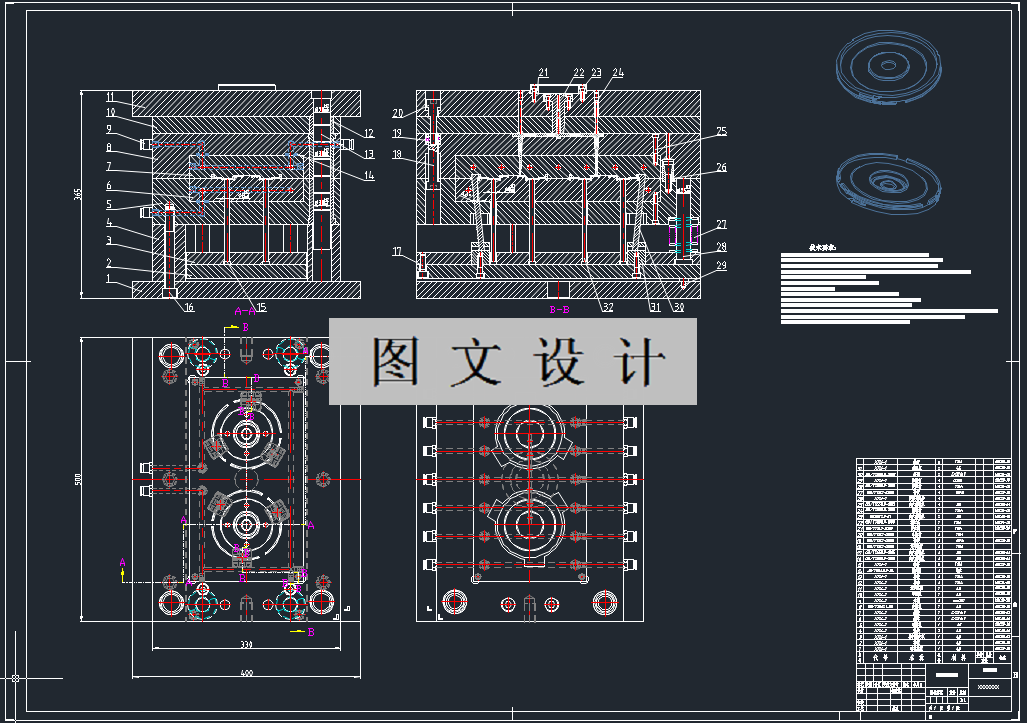Select the lower 3D isometric part model
Screen dimensions: 1027x723
click(889, 184)
